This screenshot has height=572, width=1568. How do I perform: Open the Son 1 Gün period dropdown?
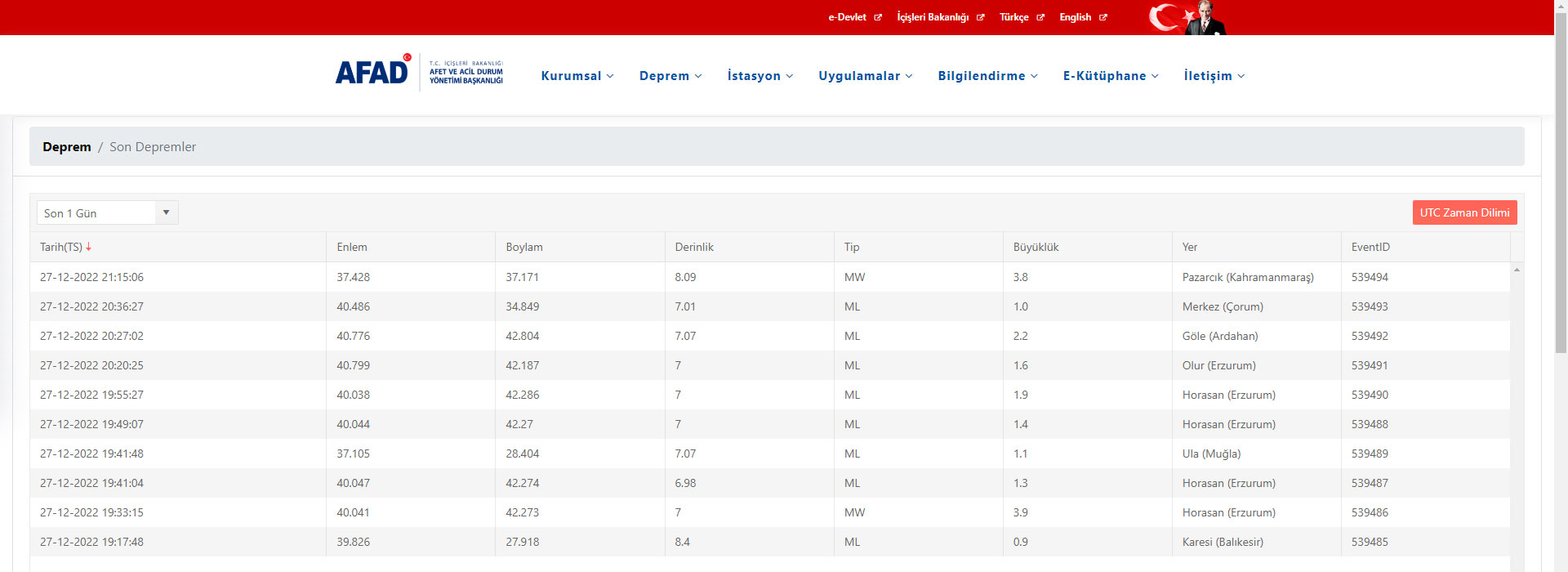107,213
